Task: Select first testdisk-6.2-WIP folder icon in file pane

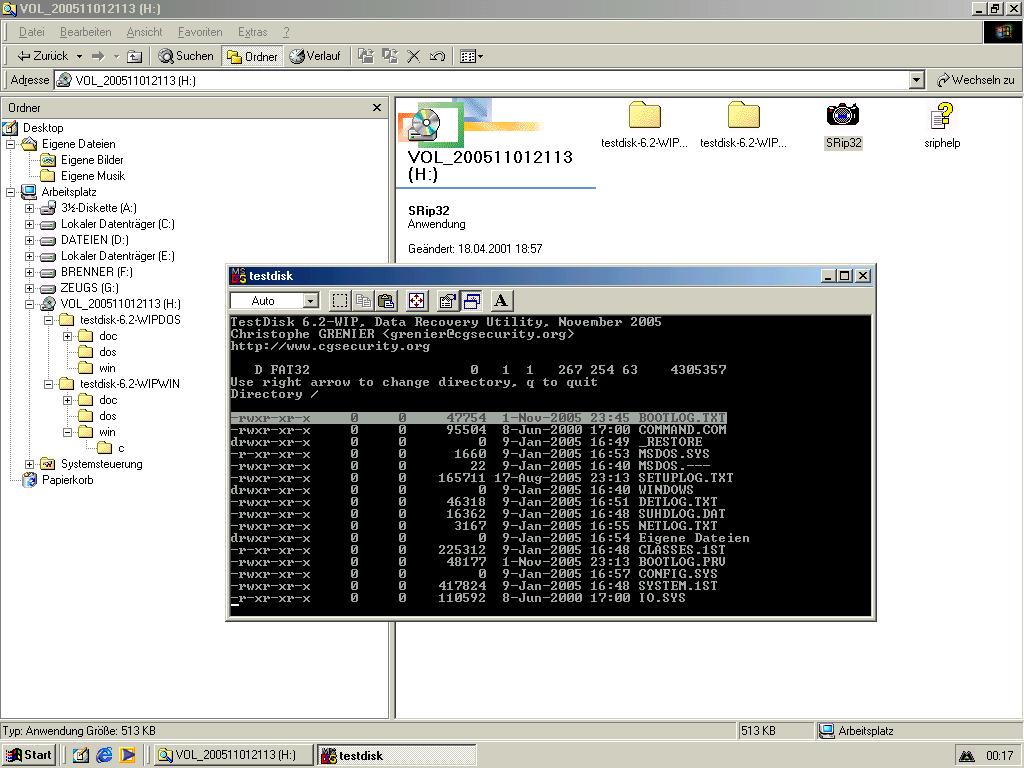Action: 645,115
